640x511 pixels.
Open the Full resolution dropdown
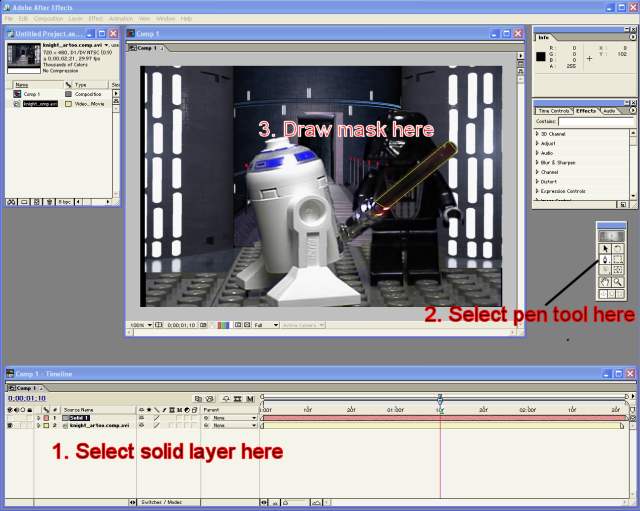tap(266, 325)
